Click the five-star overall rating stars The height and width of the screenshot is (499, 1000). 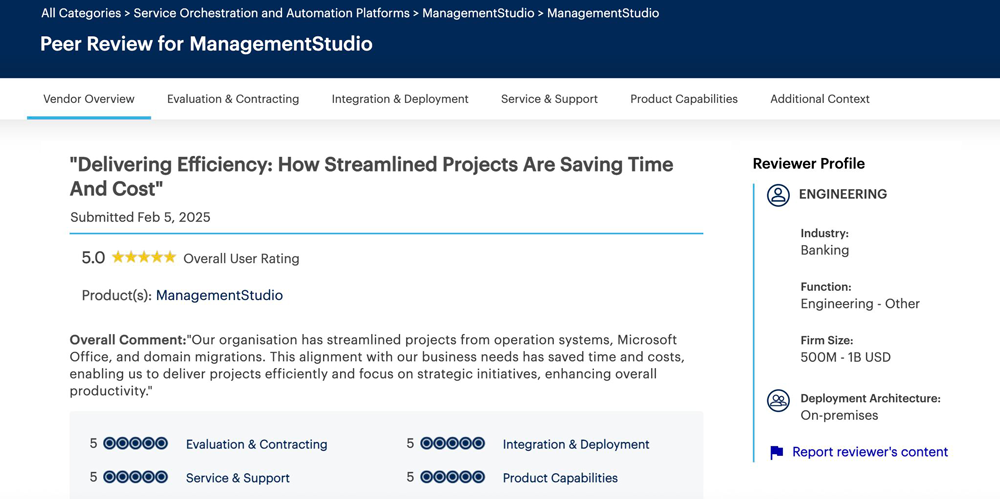[144, 258]
